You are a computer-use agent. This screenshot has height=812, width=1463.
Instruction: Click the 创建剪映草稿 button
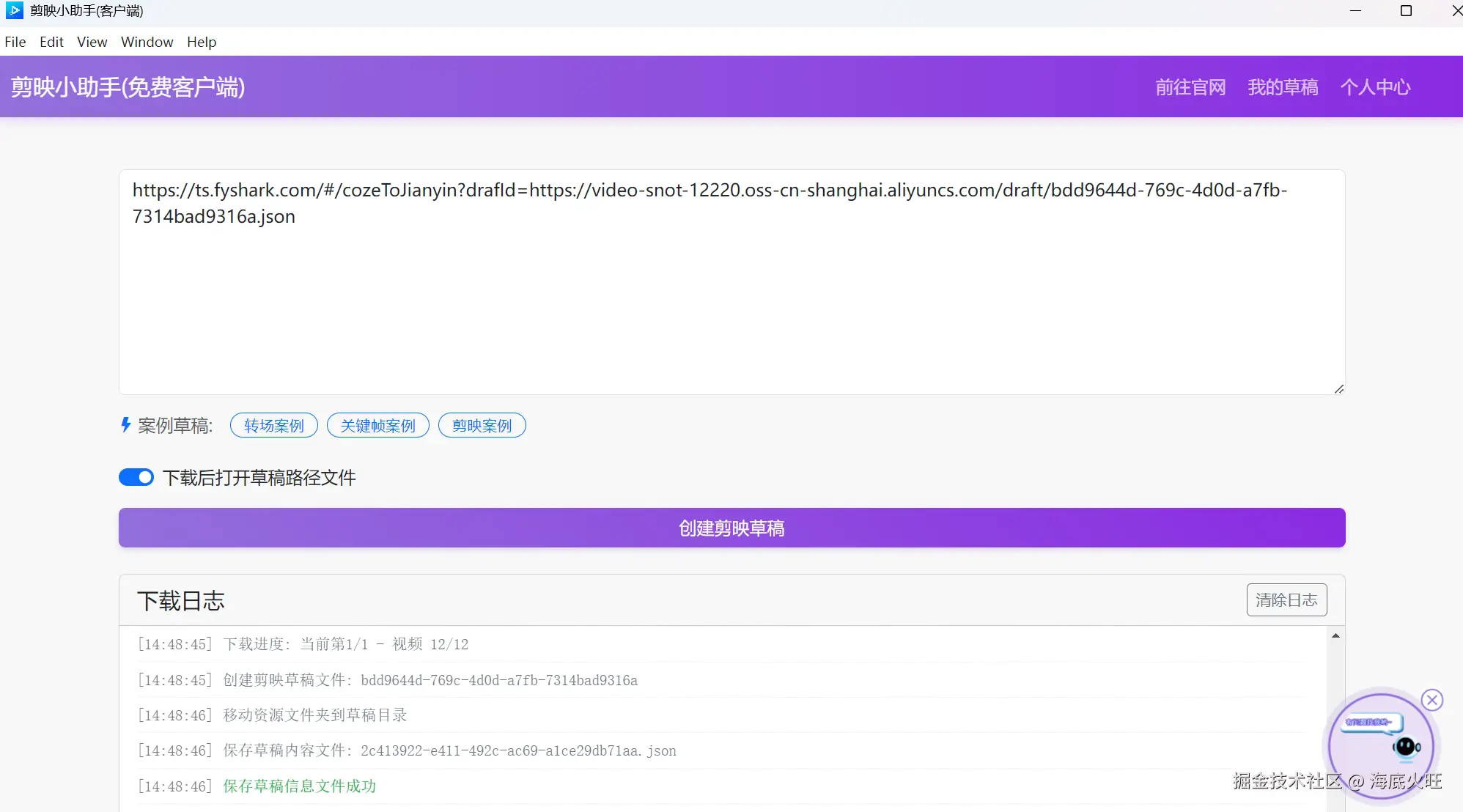(731, 528)
